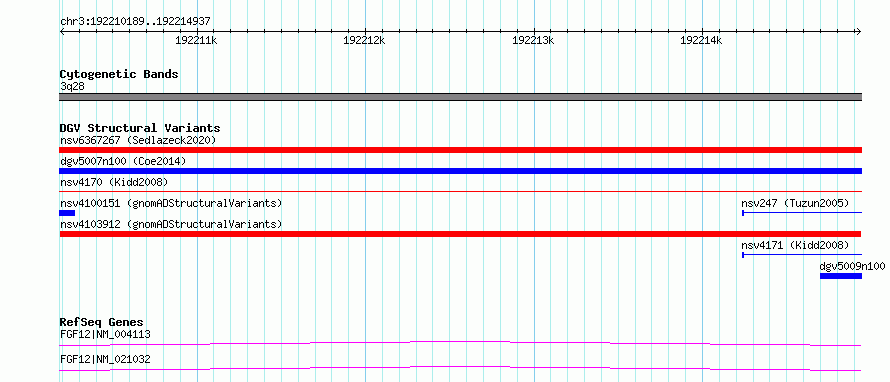Open nsv6367267 (Sedlazeck2020) label
The height and width of the screenshot is (382, 890).
pyautogui.click(x=138, y=140)
